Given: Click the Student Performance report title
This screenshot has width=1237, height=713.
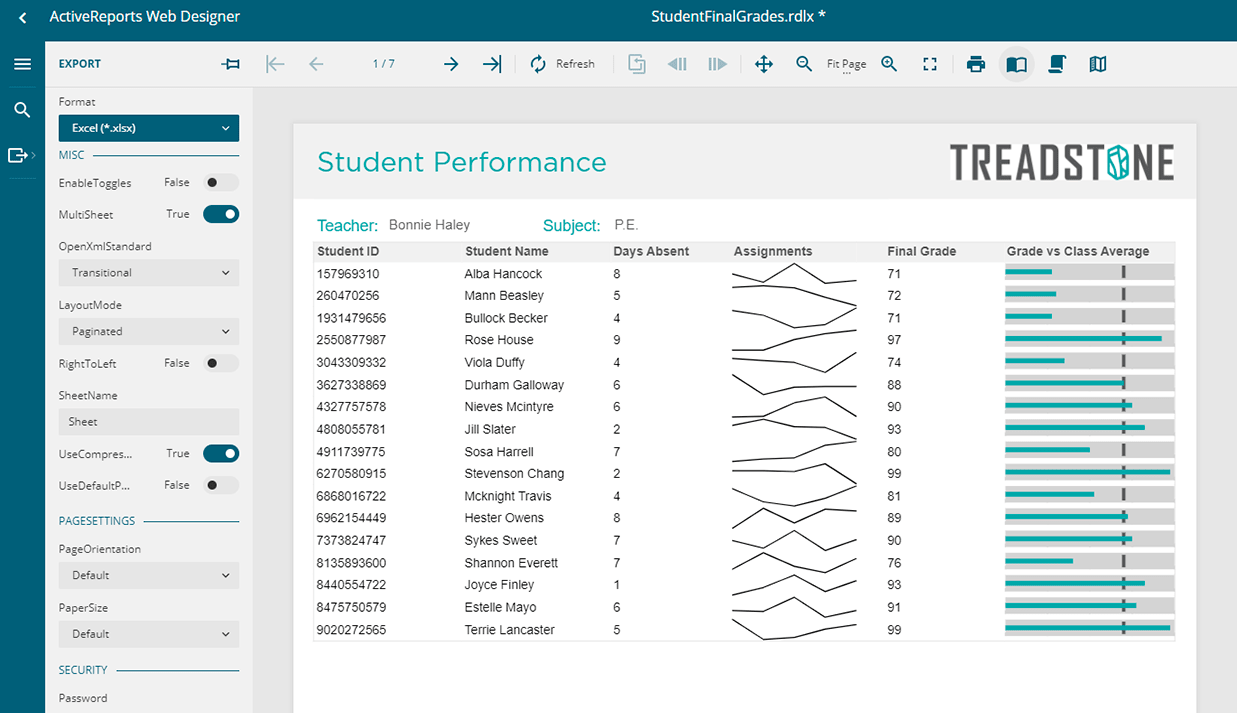Looking at the screenshot, I should click(462, 162).
